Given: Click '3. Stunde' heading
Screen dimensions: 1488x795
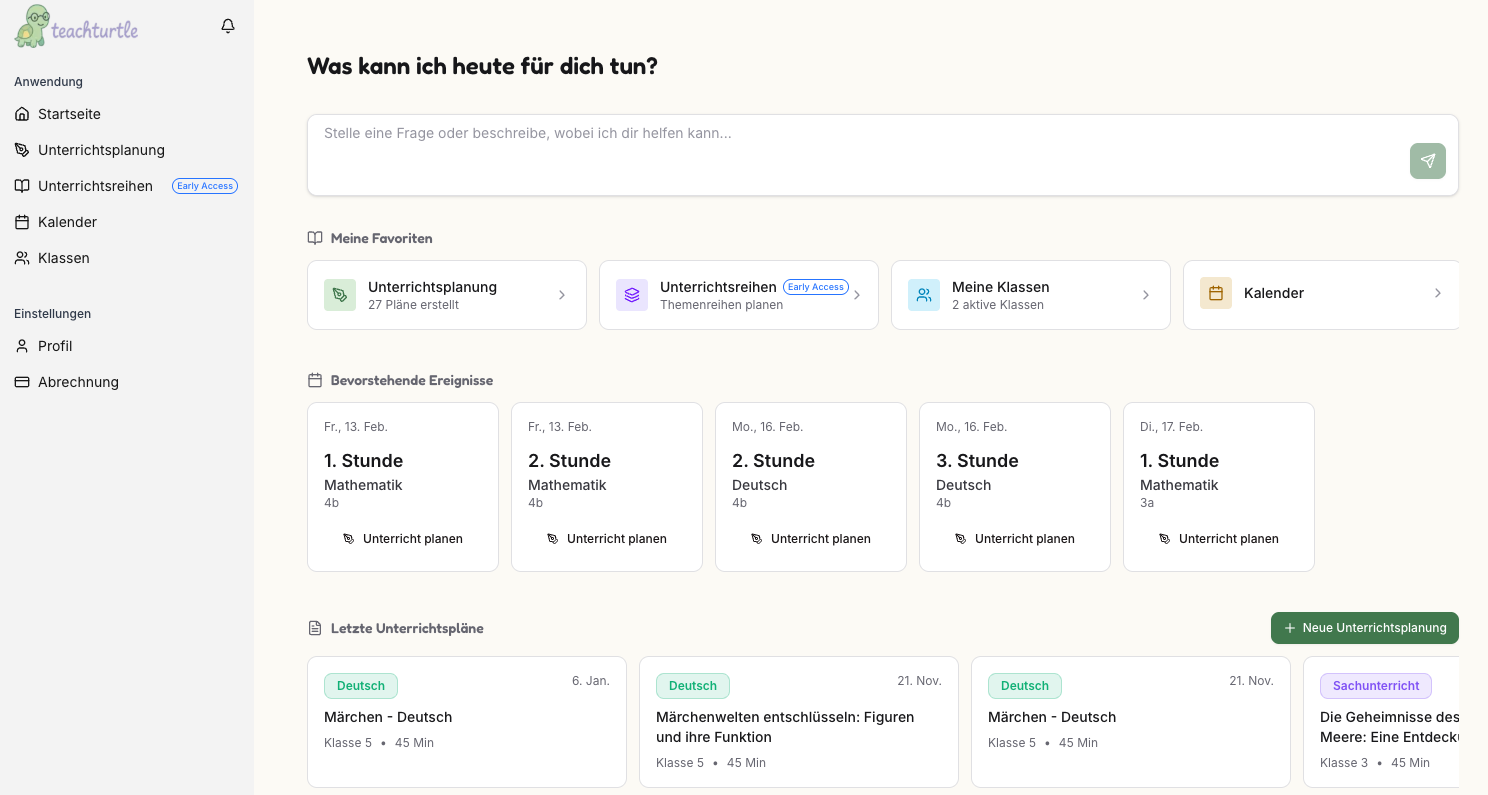Looking at the screenshot, I should 977,461.
